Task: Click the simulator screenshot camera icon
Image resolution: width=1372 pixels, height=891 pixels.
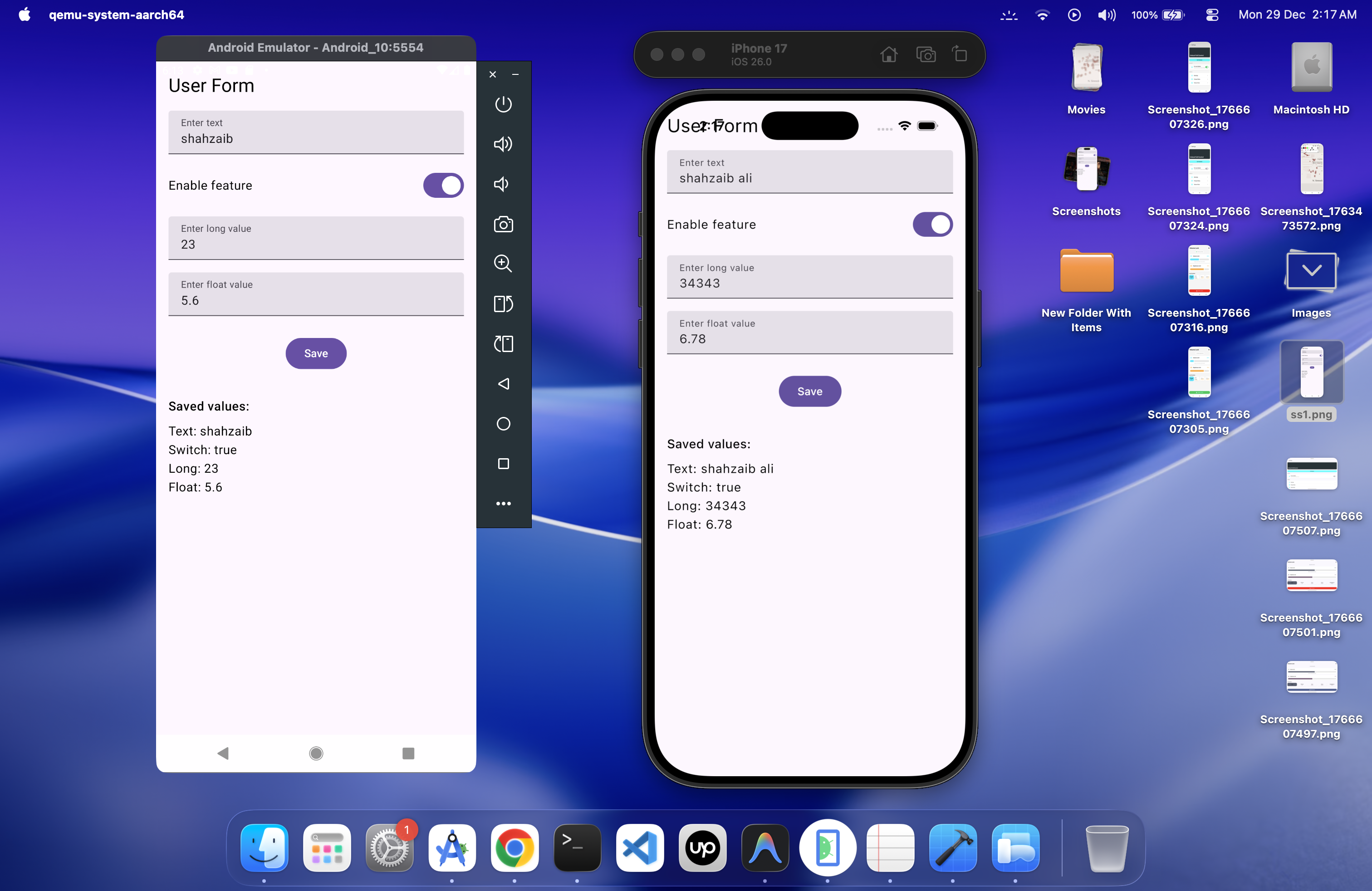Action: click(x=926, y=54)
